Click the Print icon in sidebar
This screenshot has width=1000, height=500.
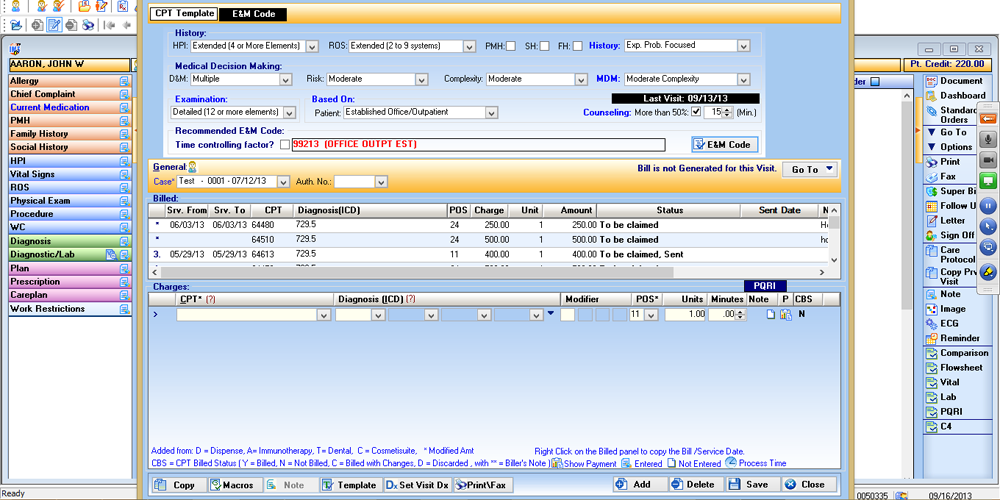pos(931,162)
